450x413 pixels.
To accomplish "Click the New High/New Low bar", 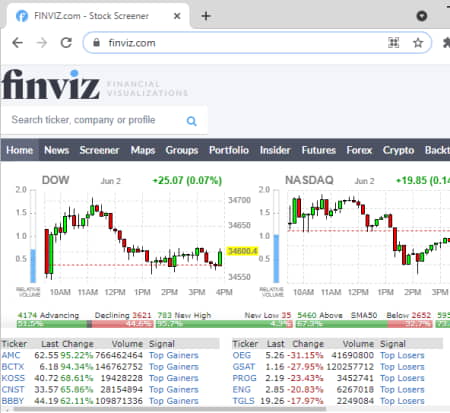I will (224, 324).
